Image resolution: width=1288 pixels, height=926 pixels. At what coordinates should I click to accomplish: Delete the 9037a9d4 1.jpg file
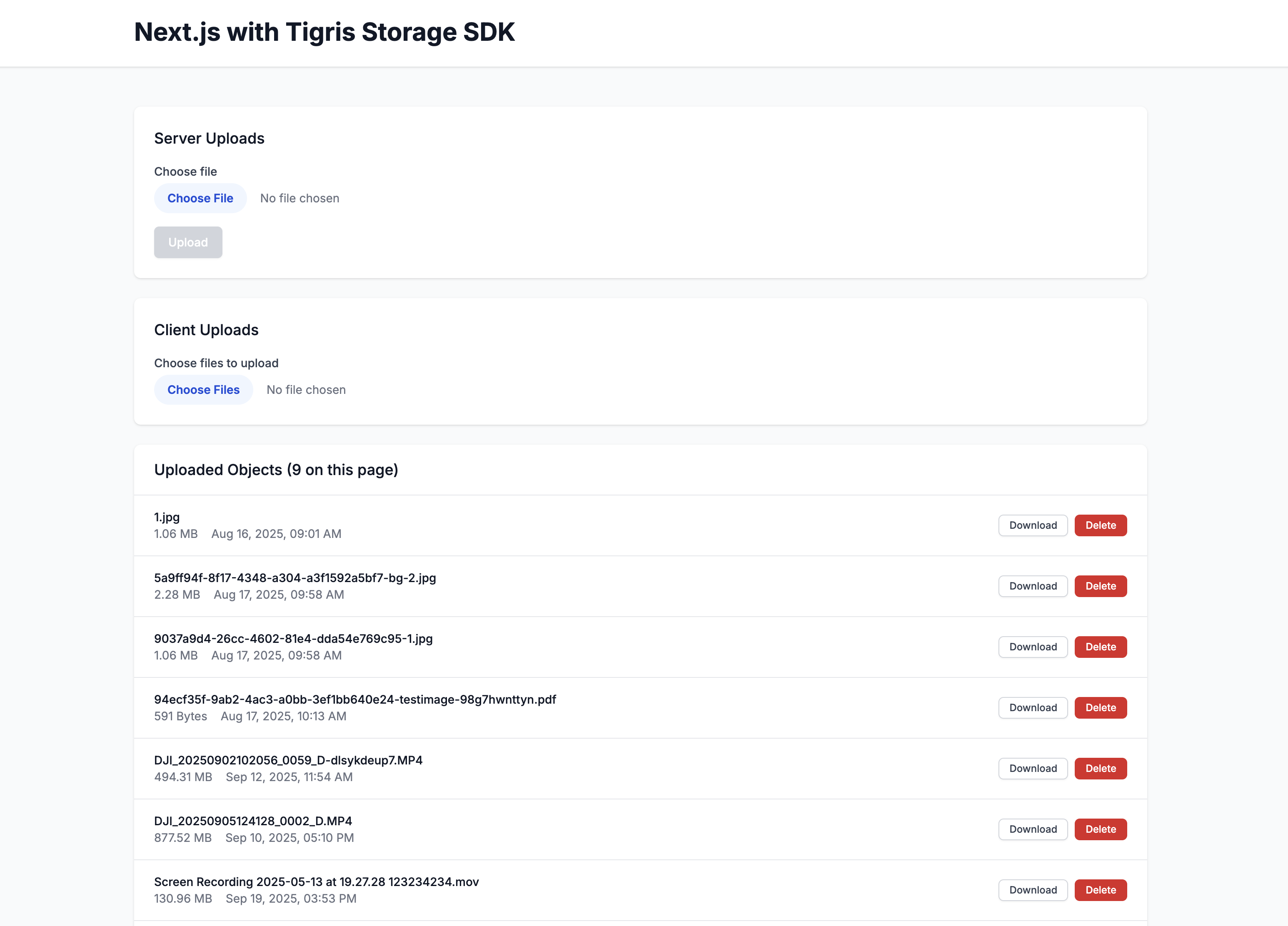point(1100,647)
